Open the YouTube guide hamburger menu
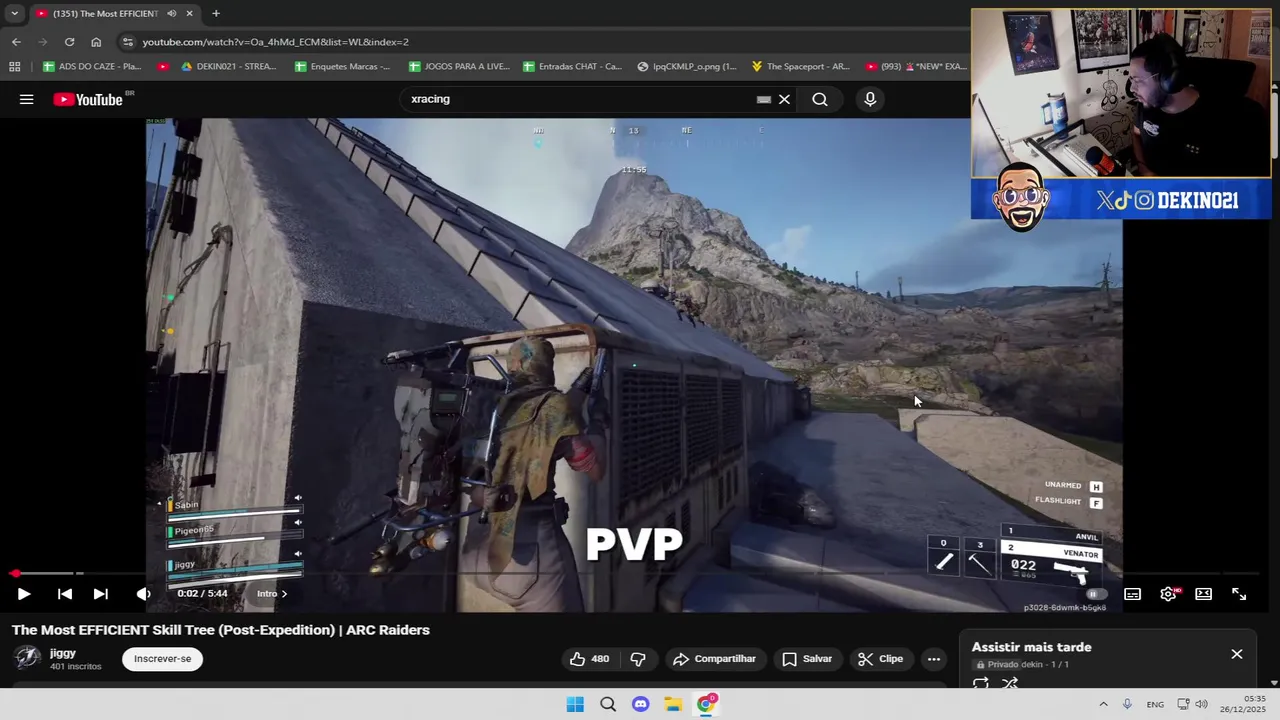Viewport: 1280px width, 720px height. 27,99
